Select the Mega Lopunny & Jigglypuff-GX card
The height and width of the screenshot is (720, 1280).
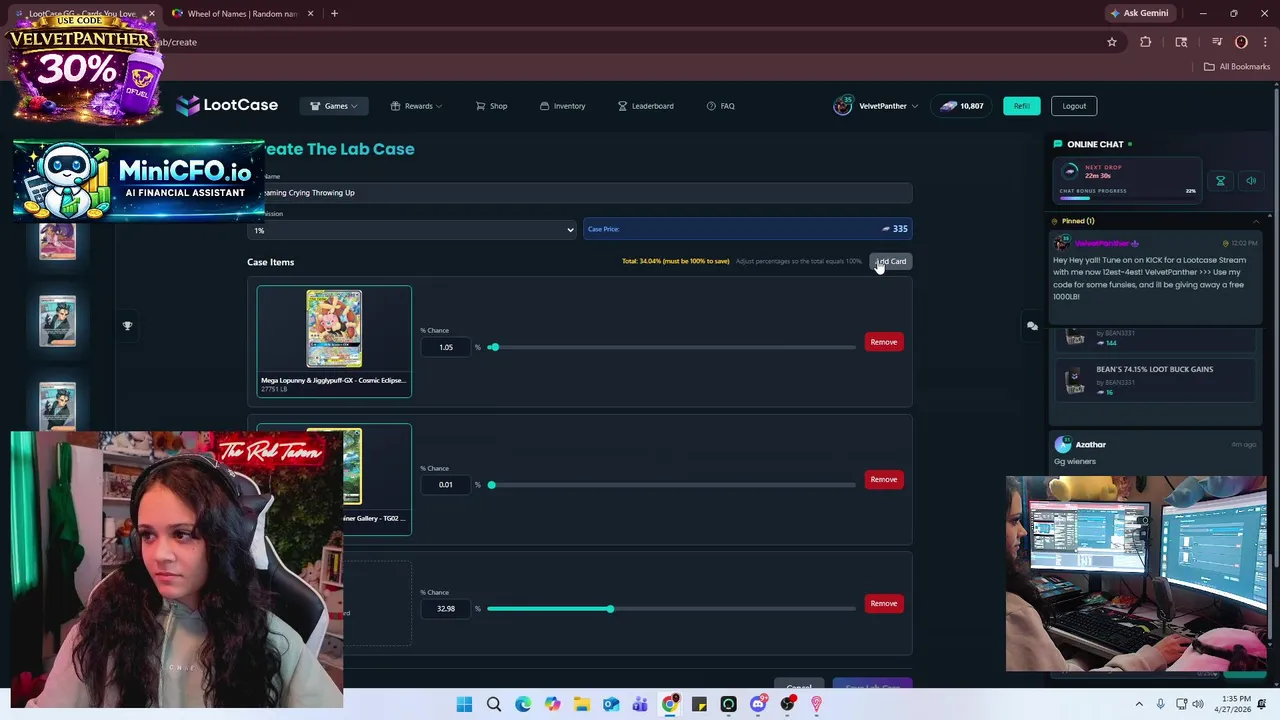334,341
